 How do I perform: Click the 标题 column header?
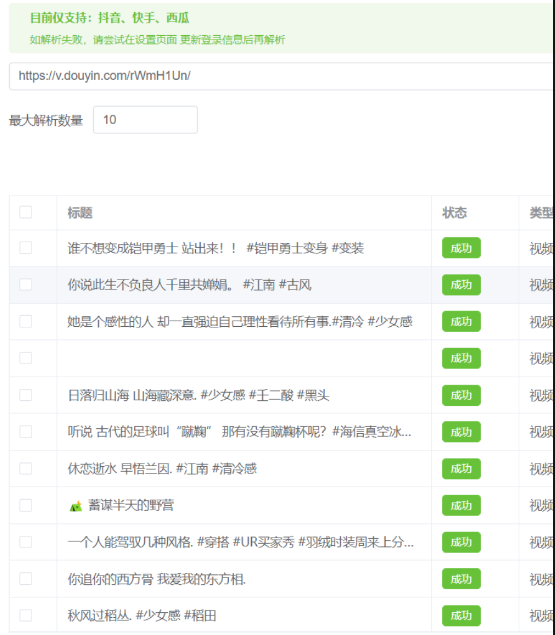[x=80, y=213]
